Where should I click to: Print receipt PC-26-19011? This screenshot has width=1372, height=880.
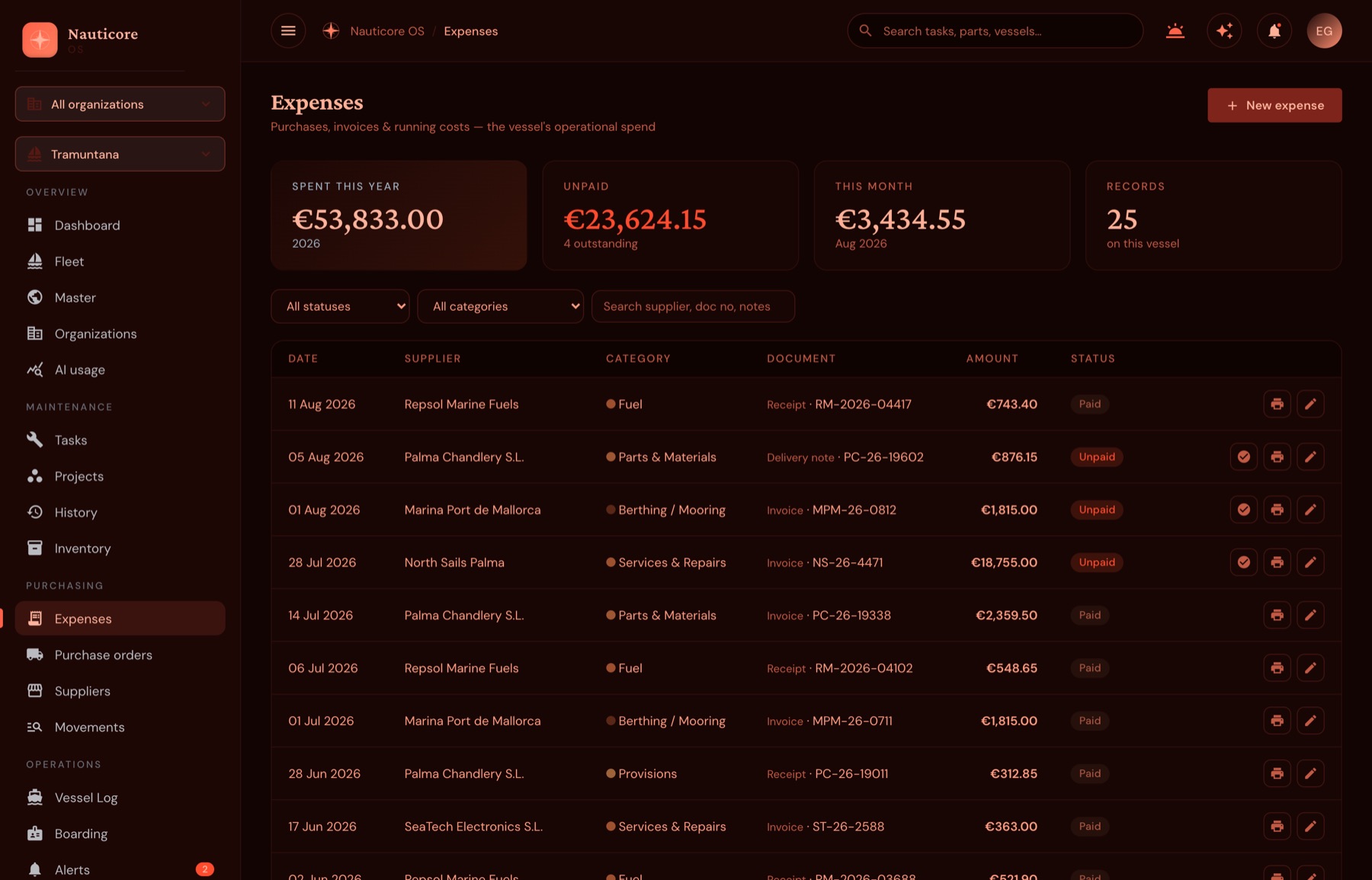[1277, 773]
